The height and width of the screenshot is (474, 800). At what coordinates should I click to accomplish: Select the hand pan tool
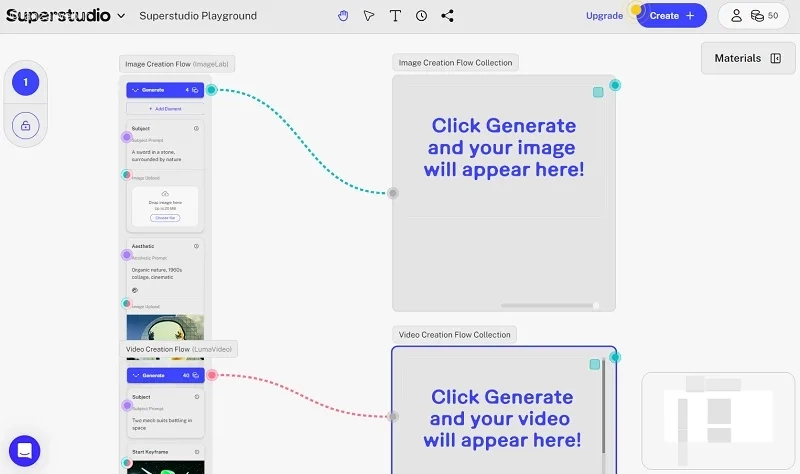click(343, 16)
